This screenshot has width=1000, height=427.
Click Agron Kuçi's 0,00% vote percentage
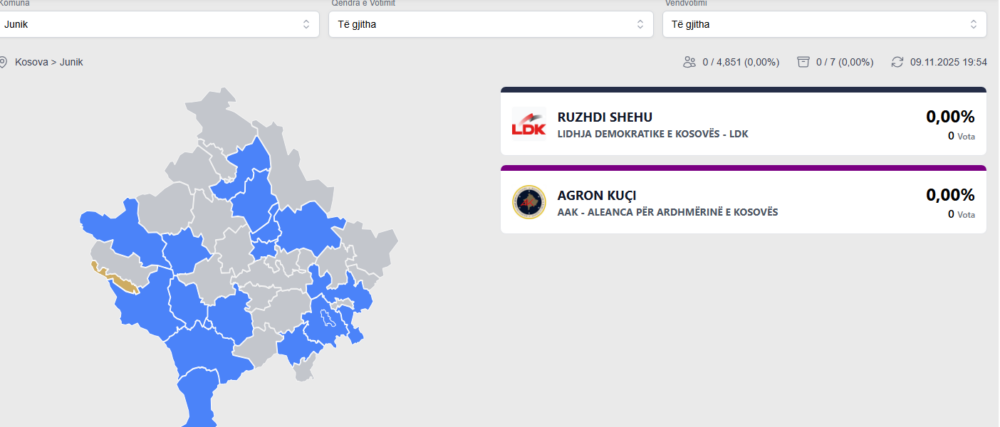(949, 195)
